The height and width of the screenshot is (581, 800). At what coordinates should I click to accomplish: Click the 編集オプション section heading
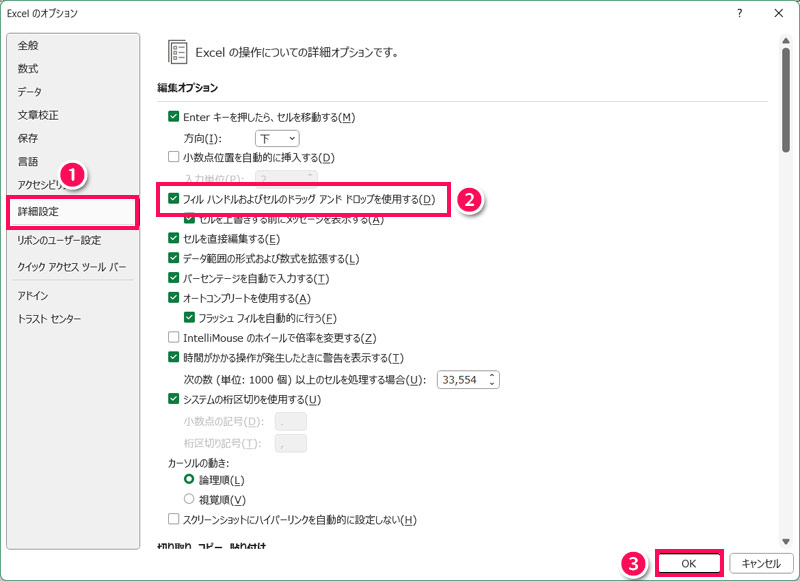188,88
